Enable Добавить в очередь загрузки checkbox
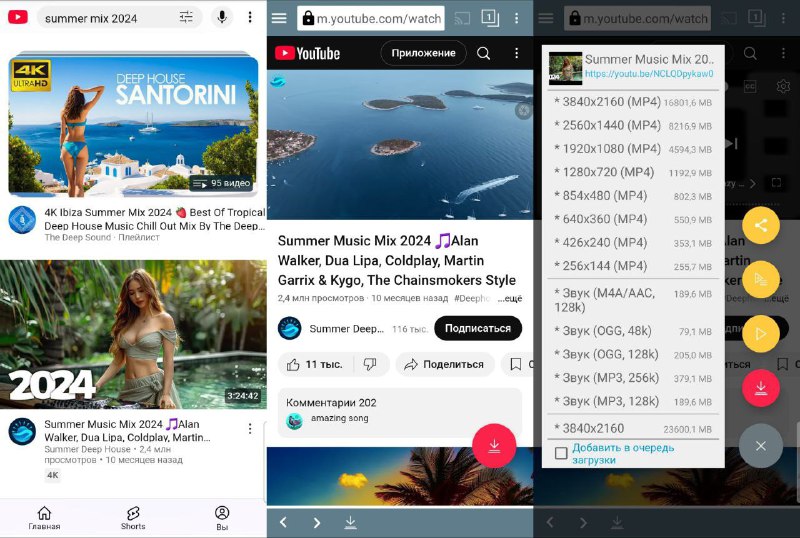The image size is (800, 538). pos(561,453)
